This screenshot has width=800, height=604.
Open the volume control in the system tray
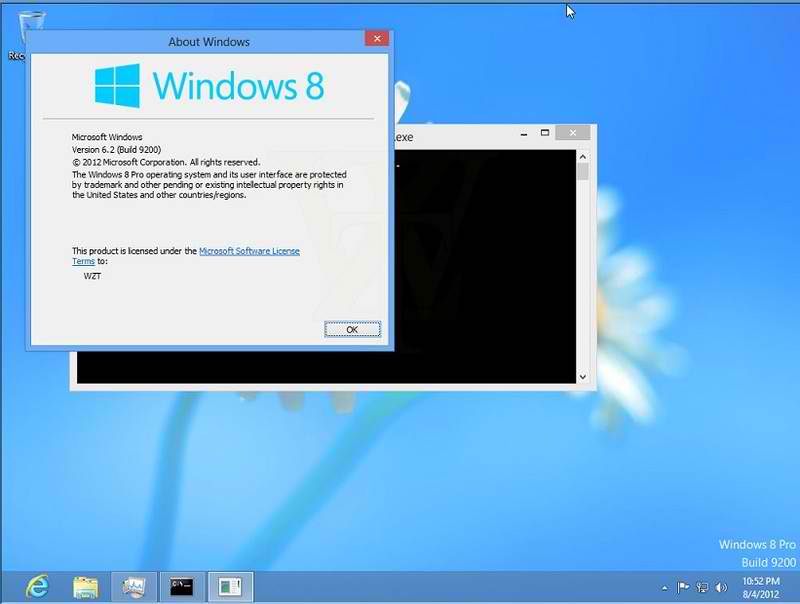(722, 587)
